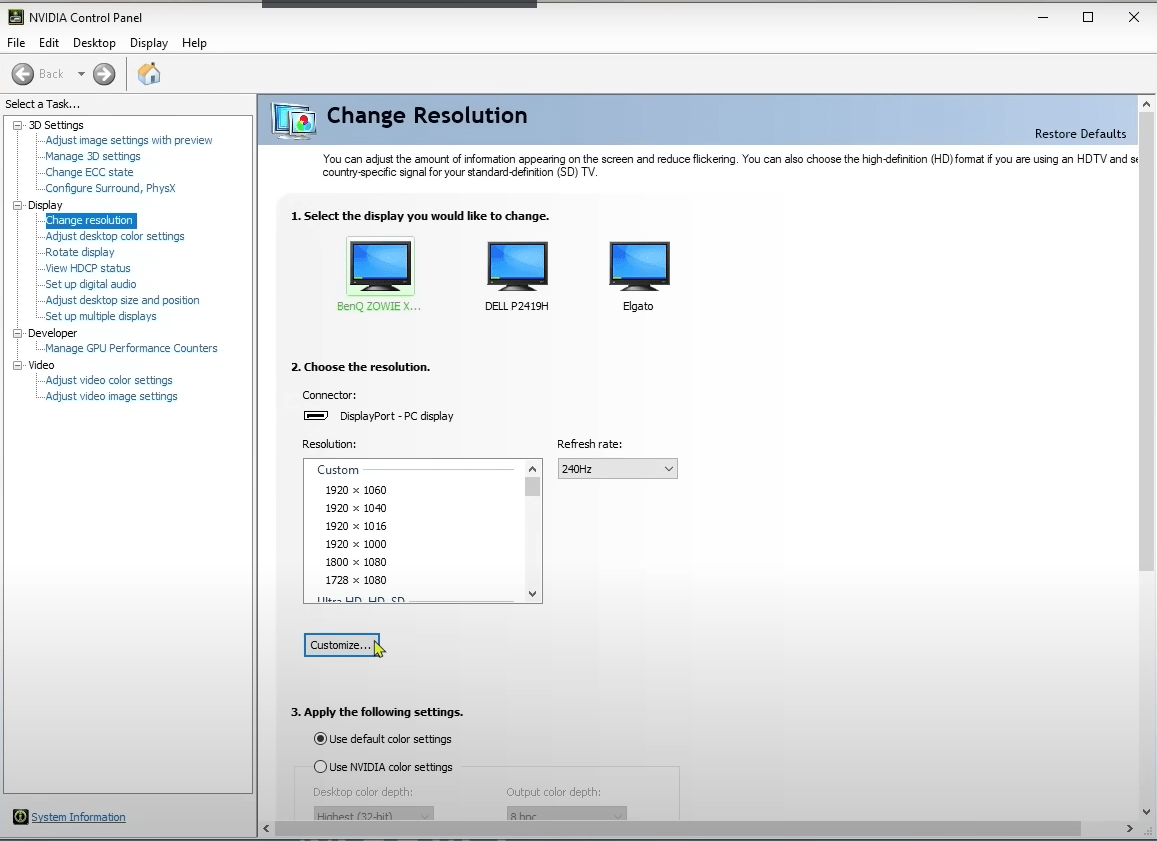1157x841 pixels.
Task: Click resolution list scroll down arrow
Action: 533,594
